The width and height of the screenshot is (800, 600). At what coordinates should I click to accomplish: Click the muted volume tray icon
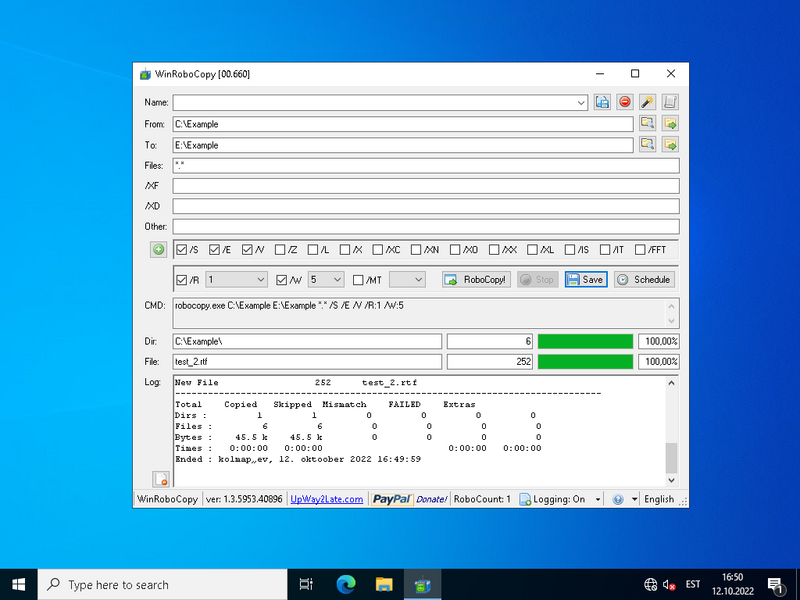[669, 585]
